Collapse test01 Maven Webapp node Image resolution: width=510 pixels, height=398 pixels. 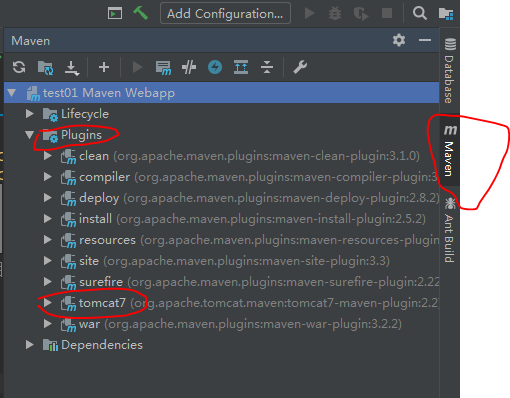12,93
